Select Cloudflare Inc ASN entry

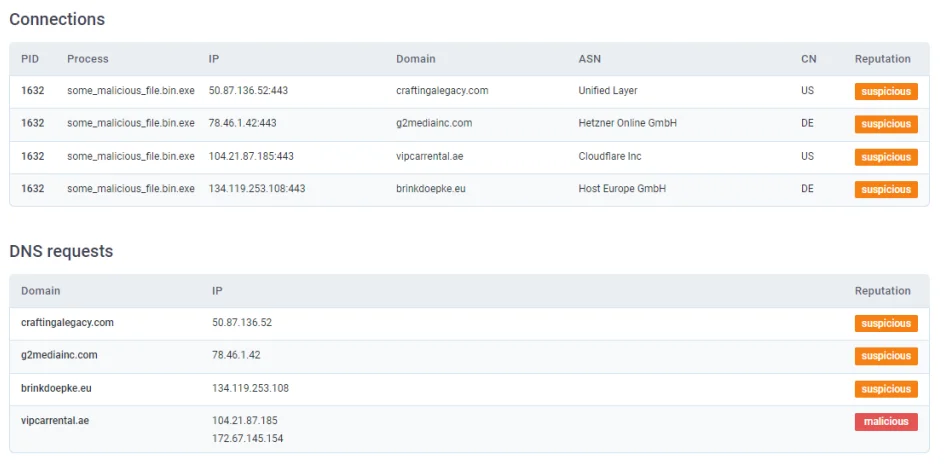coord(610,156)
